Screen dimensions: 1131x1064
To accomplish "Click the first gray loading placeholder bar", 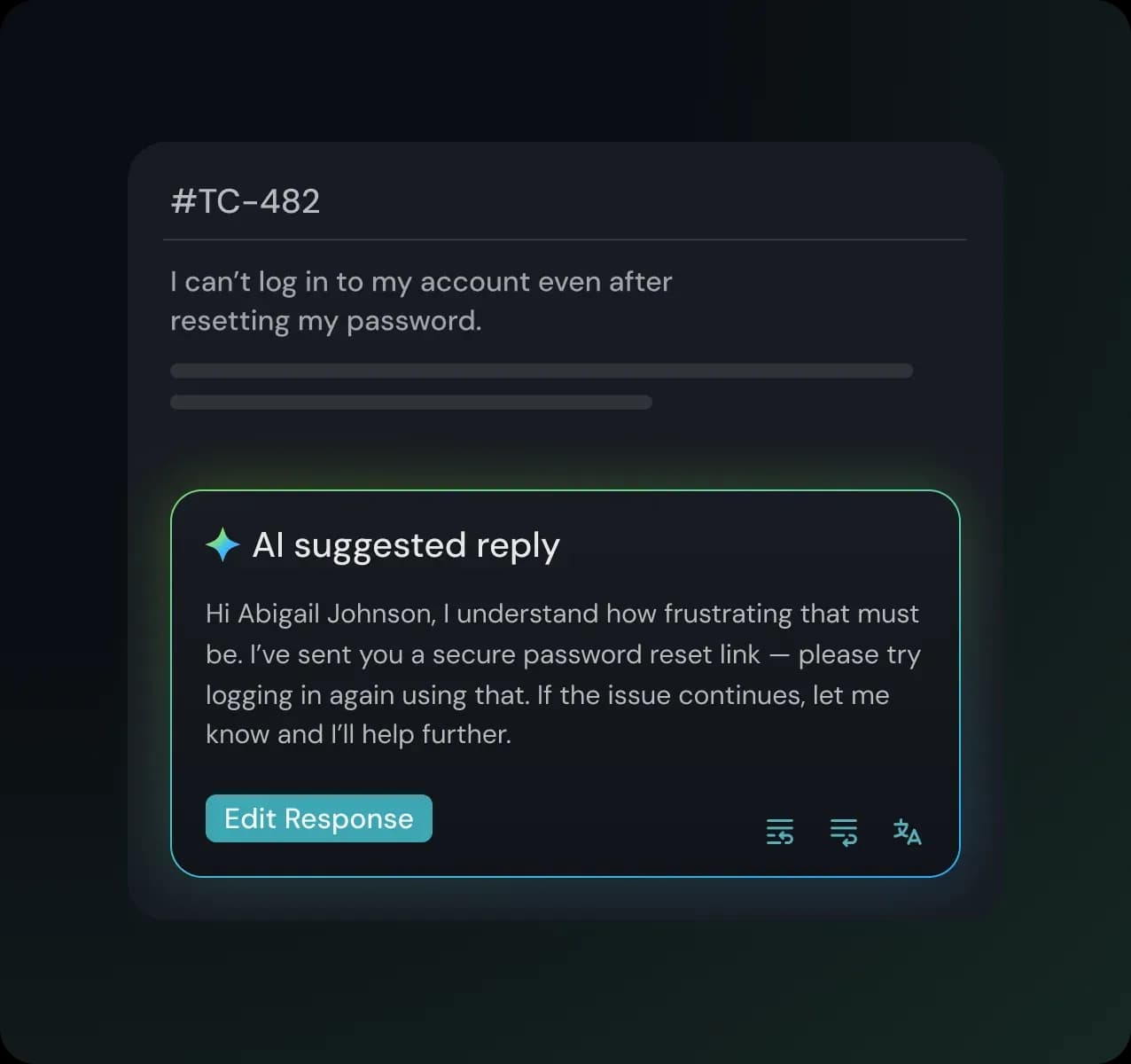I will 541,371.
